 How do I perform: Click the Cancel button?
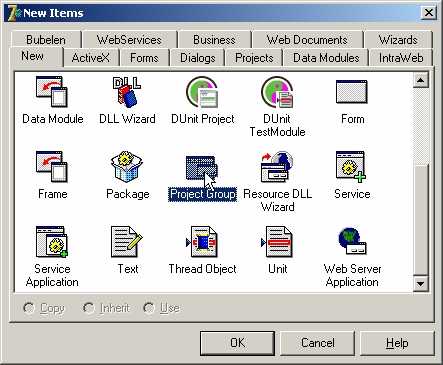click(317, 343)
